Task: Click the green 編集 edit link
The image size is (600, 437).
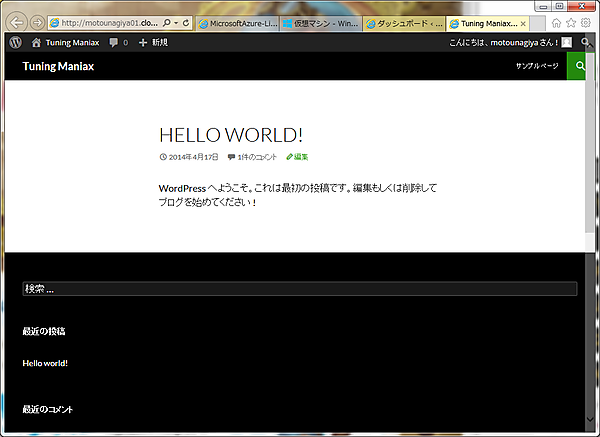Action: coord(298,157)
